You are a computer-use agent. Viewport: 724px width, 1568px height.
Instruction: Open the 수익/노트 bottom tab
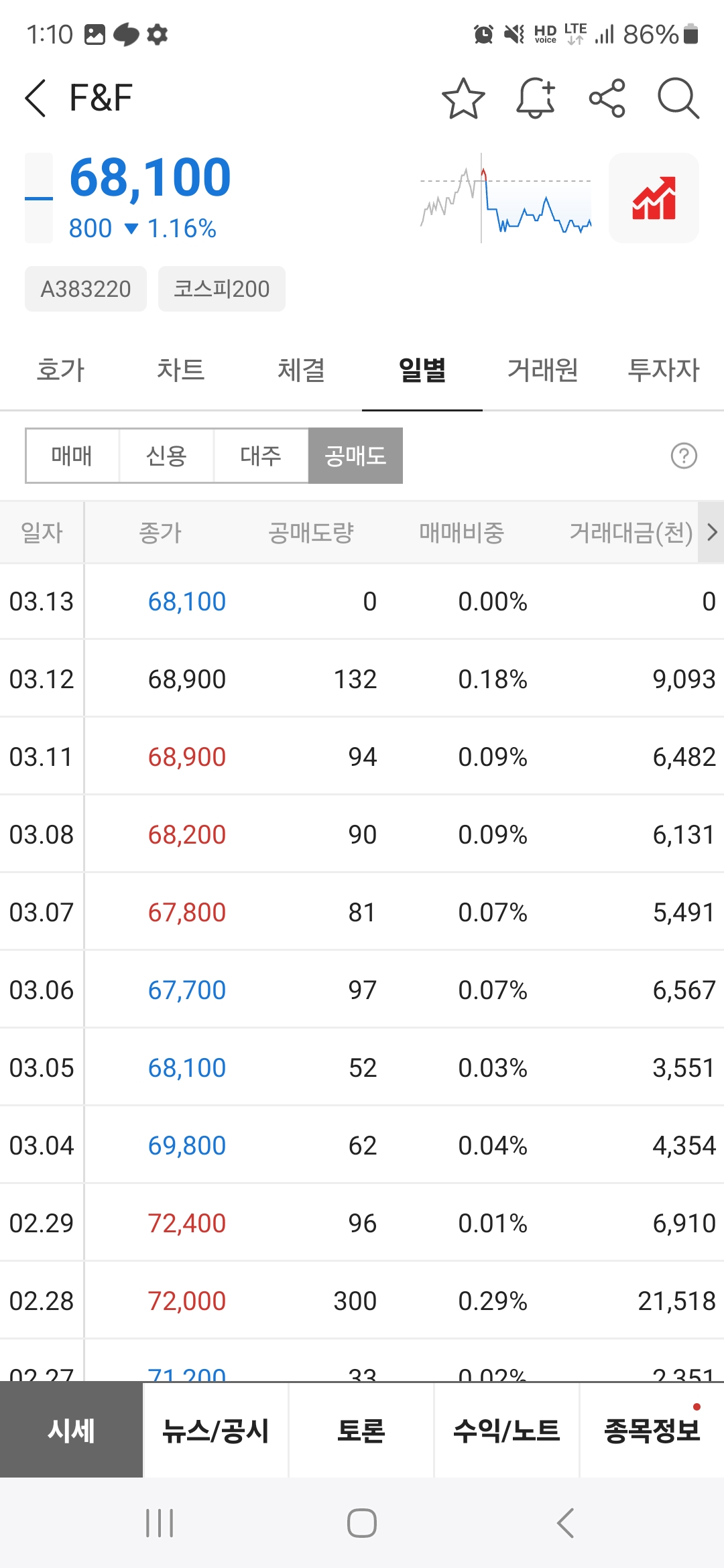507,1431
